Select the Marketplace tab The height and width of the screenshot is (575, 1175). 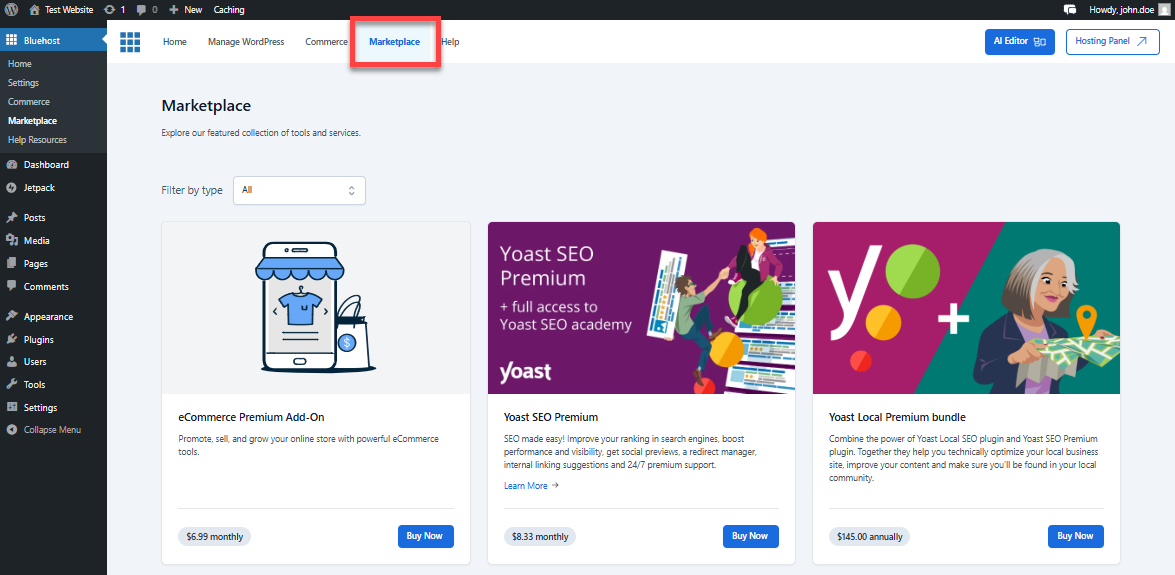pyautogui.click(x=394, y=42)
